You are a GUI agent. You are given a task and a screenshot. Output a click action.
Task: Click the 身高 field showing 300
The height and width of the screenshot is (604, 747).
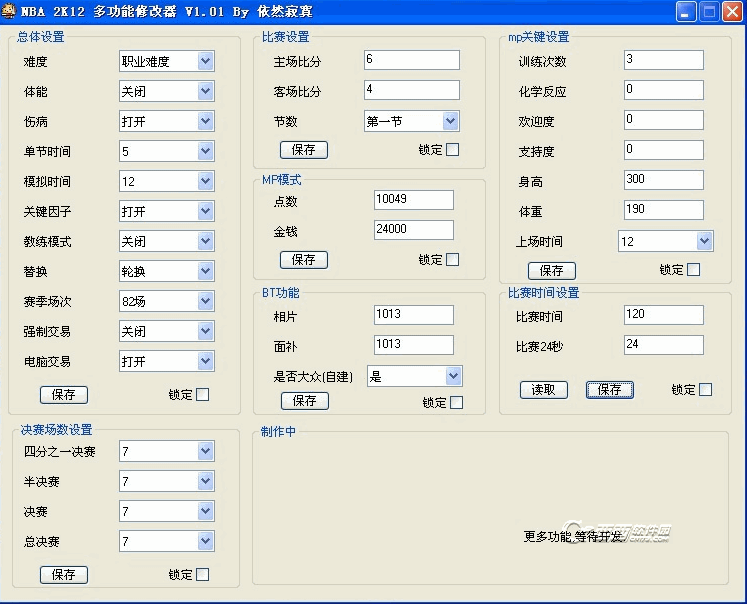click(x=664, y=180)
